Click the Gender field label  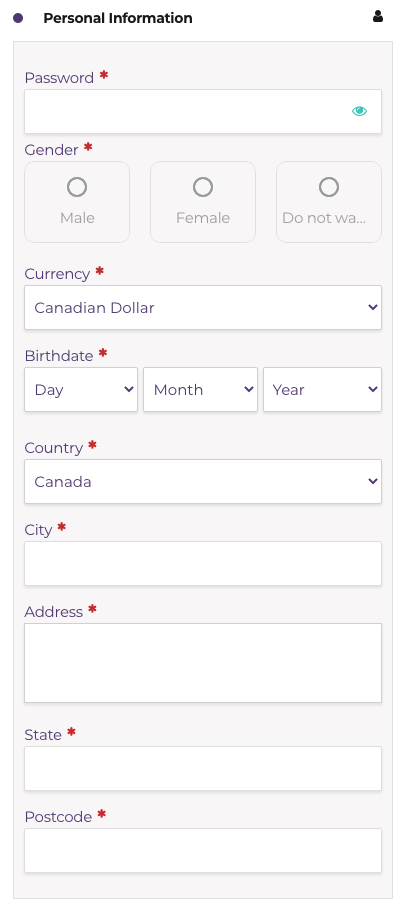(51, 150)
